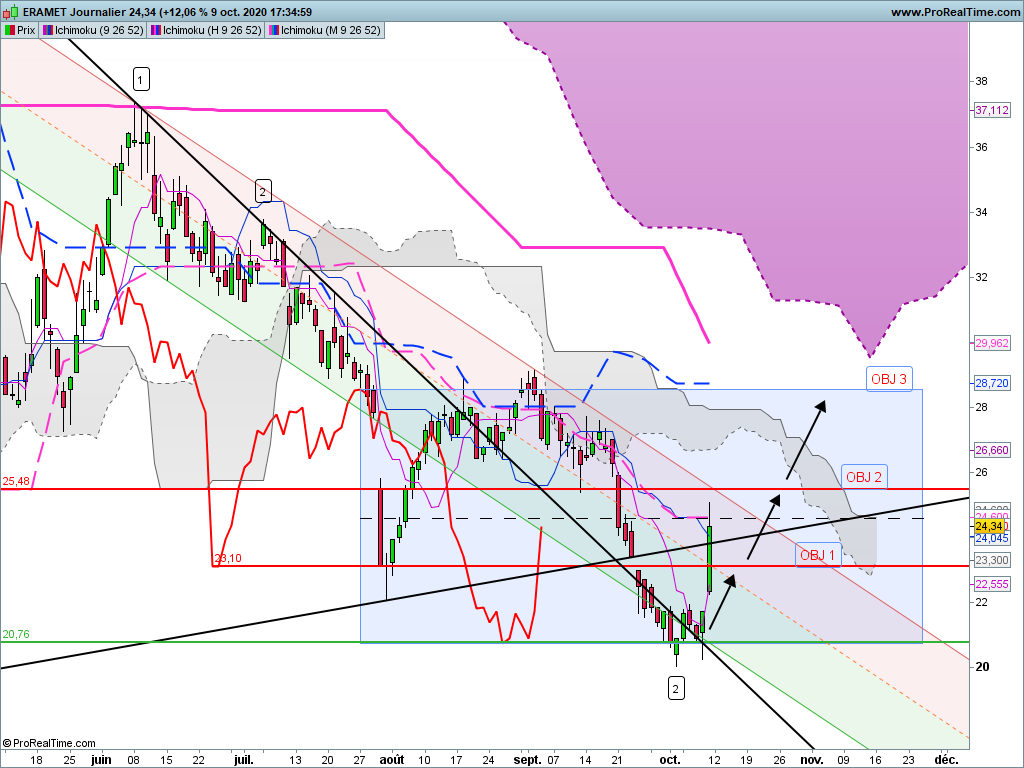
Task: Select the 29,962 price label
Action: tap(991, 343)
